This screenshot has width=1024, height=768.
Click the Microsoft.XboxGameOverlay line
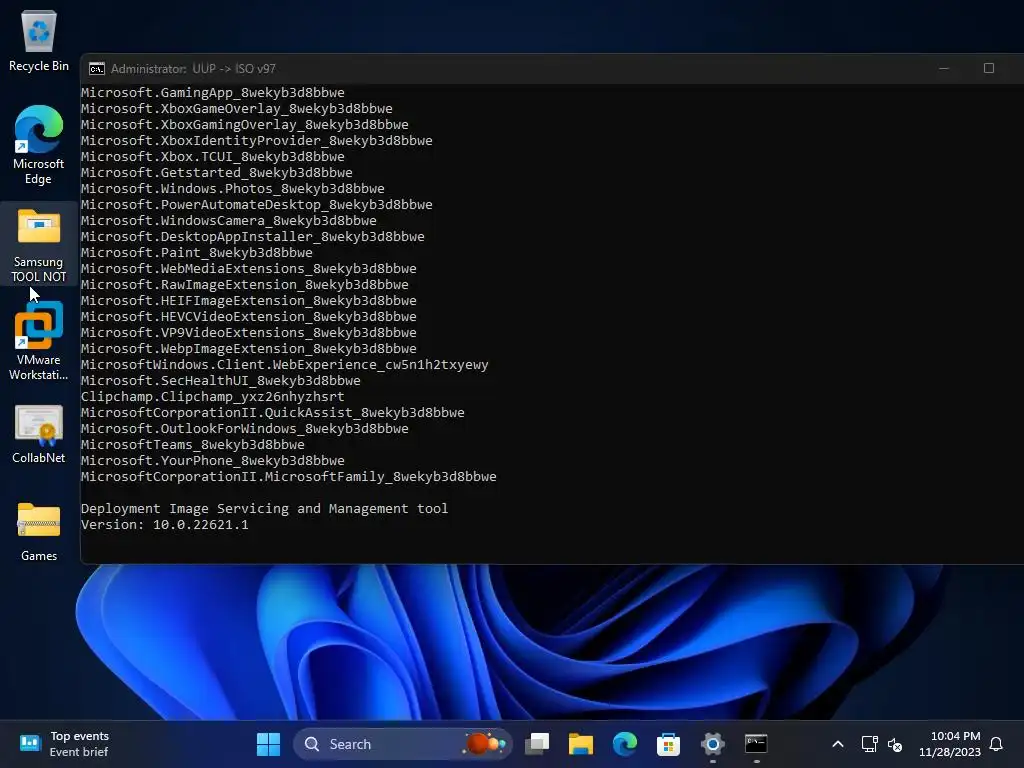tap(237, 108)
